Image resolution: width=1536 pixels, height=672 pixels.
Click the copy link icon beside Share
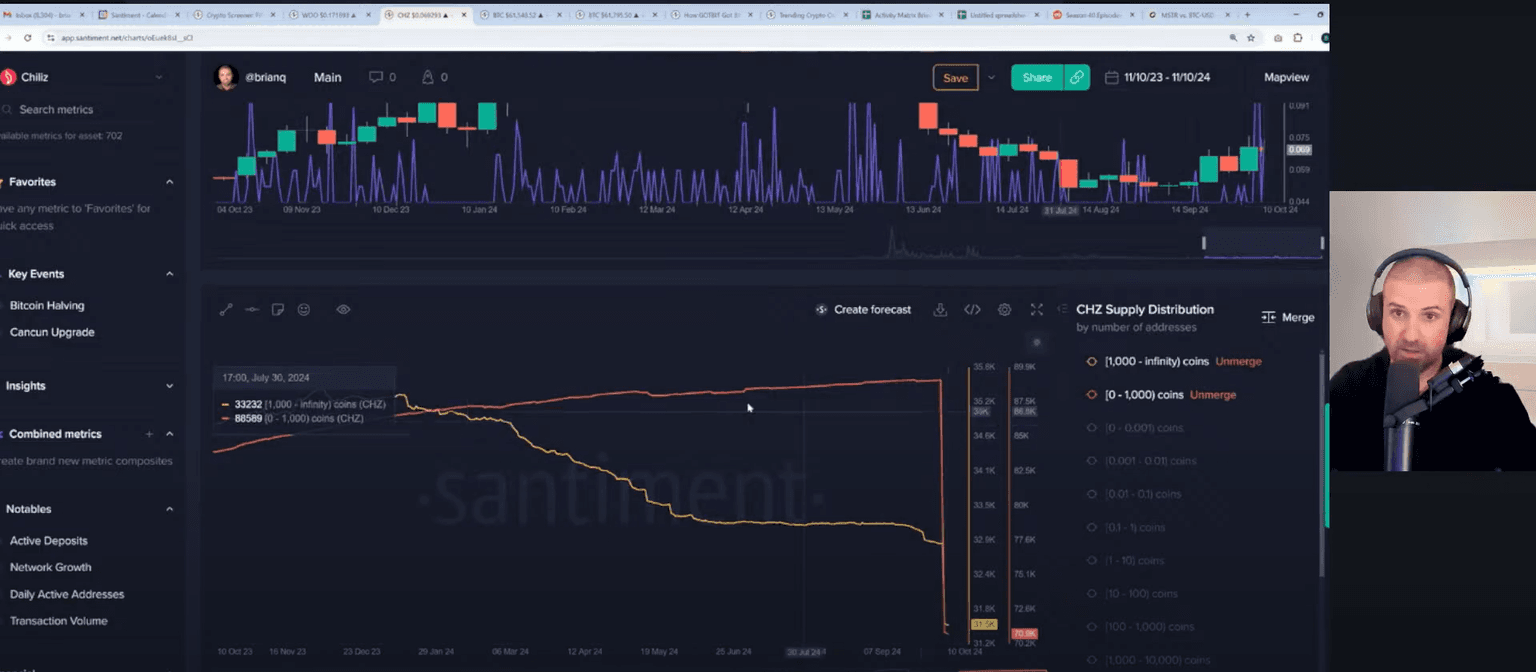(1076, 78)
